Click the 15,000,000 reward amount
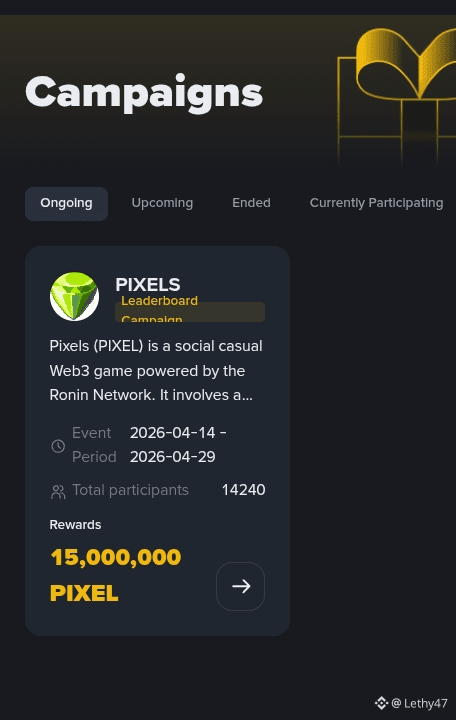The image size is (456, 720). [x=116, y=557]
